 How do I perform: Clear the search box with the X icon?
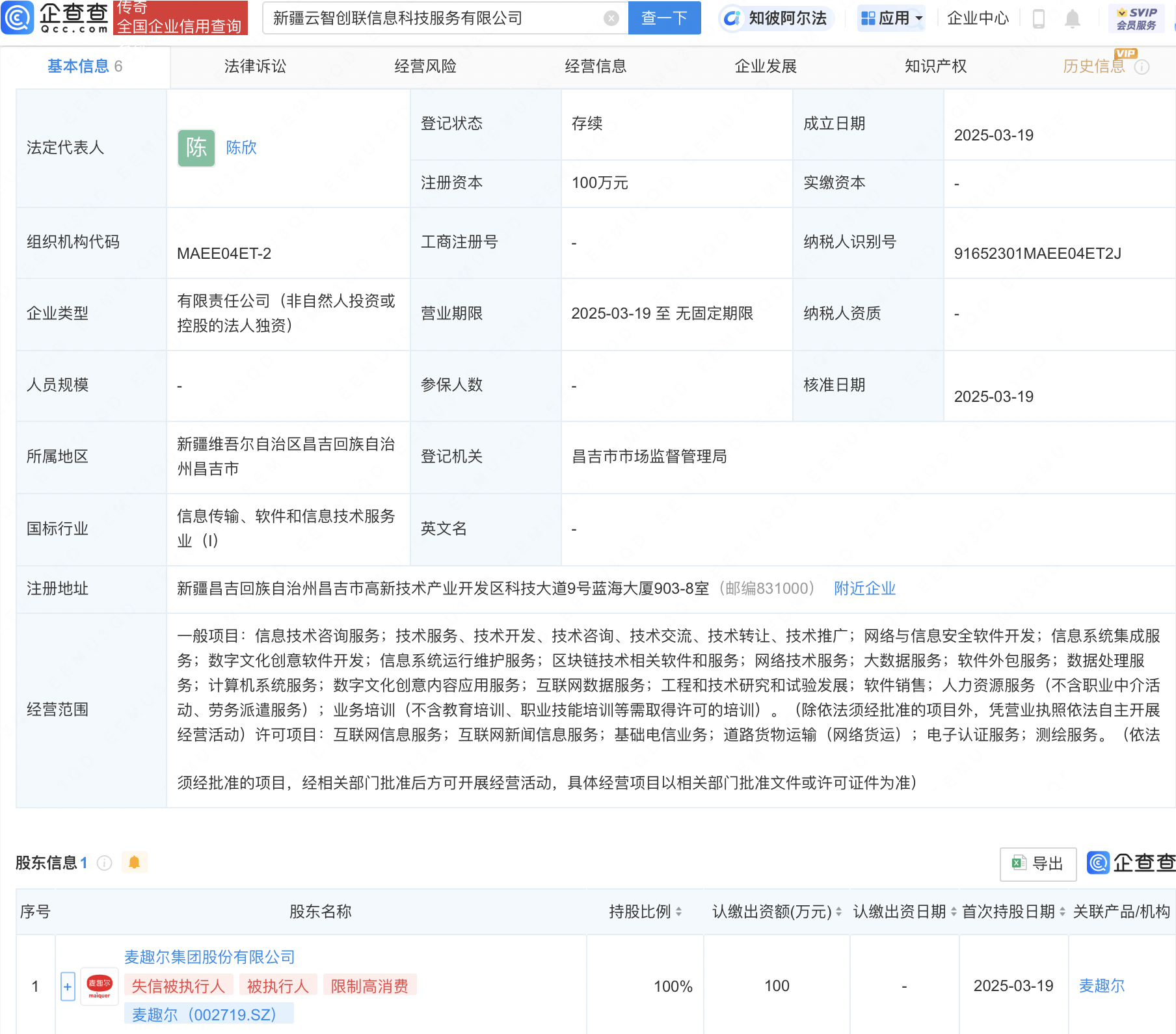[611, 18]
